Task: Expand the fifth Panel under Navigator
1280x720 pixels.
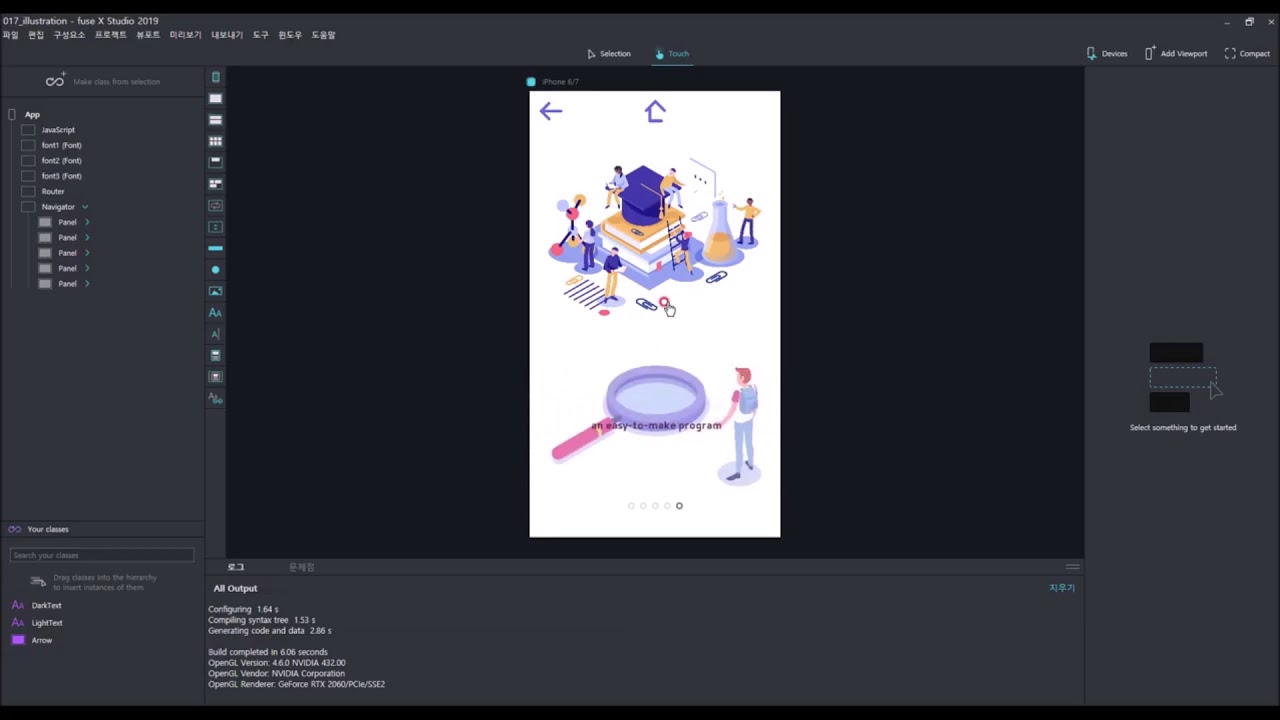Action: [87, 284]
